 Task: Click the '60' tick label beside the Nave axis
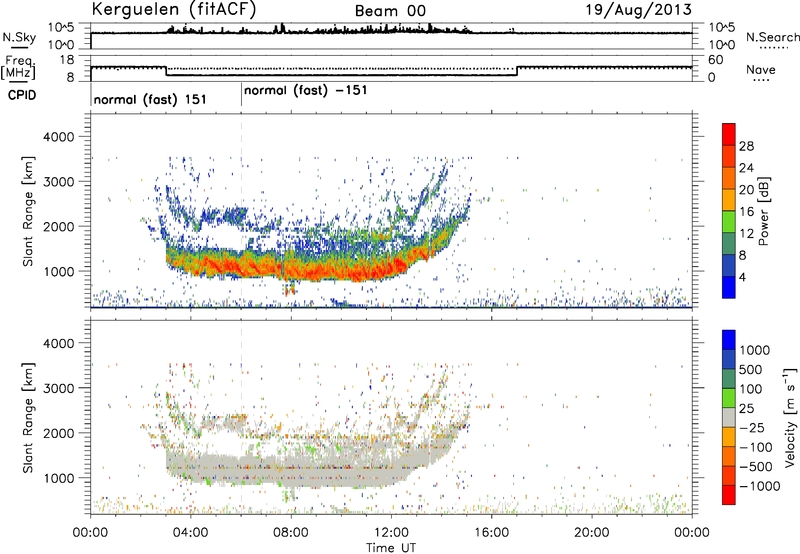tap(716, 60)
